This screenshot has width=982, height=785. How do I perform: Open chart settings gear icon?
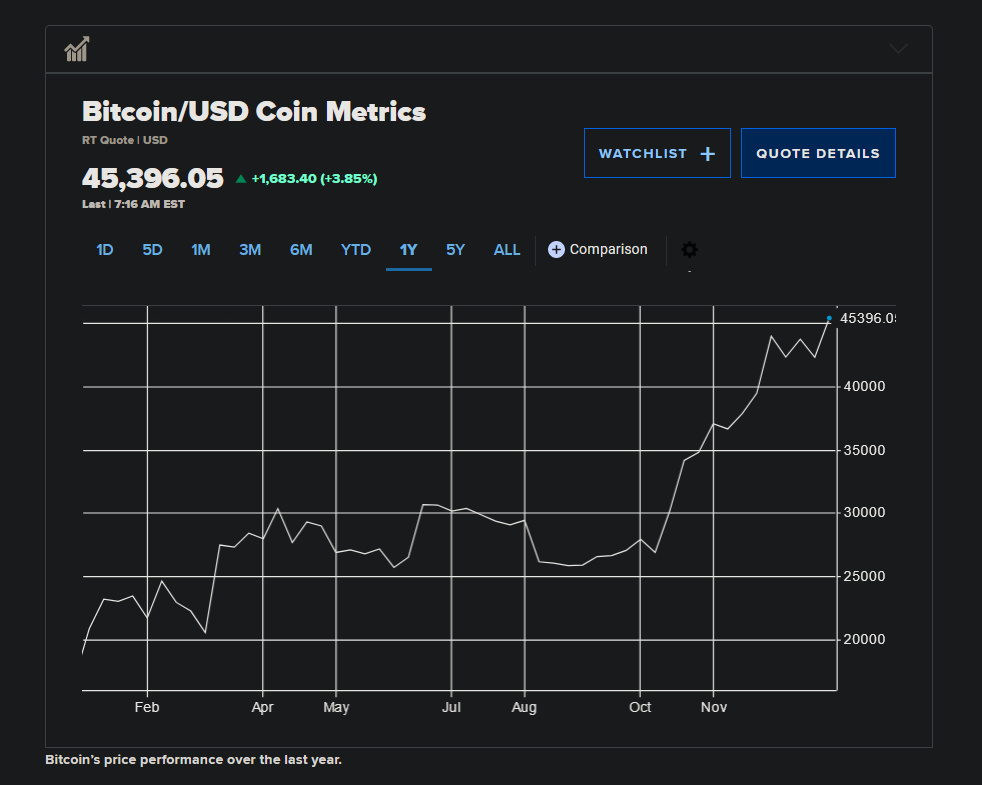pos(689,250)
